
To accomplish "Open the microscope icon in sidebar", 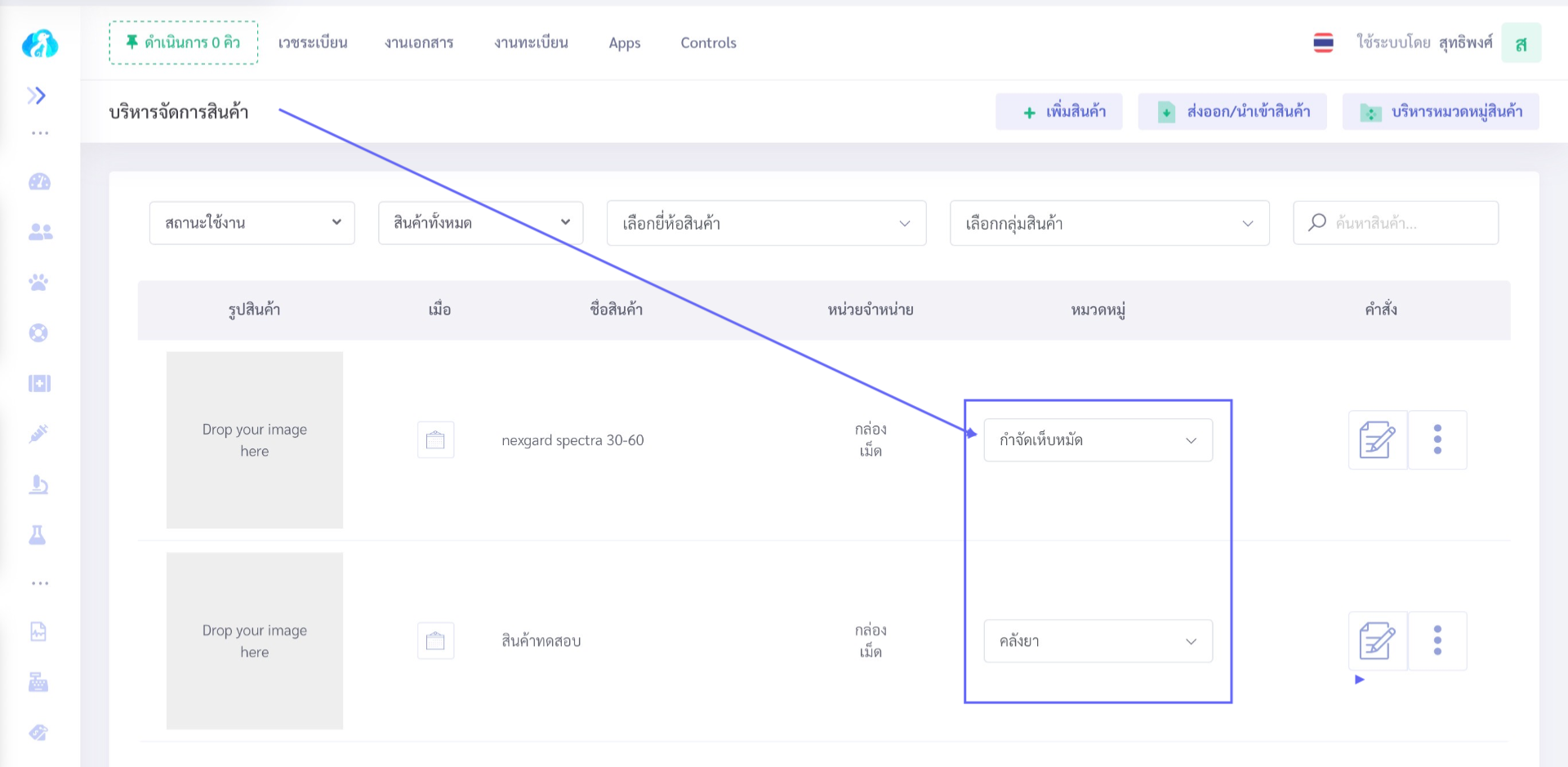I will point(38,484).
